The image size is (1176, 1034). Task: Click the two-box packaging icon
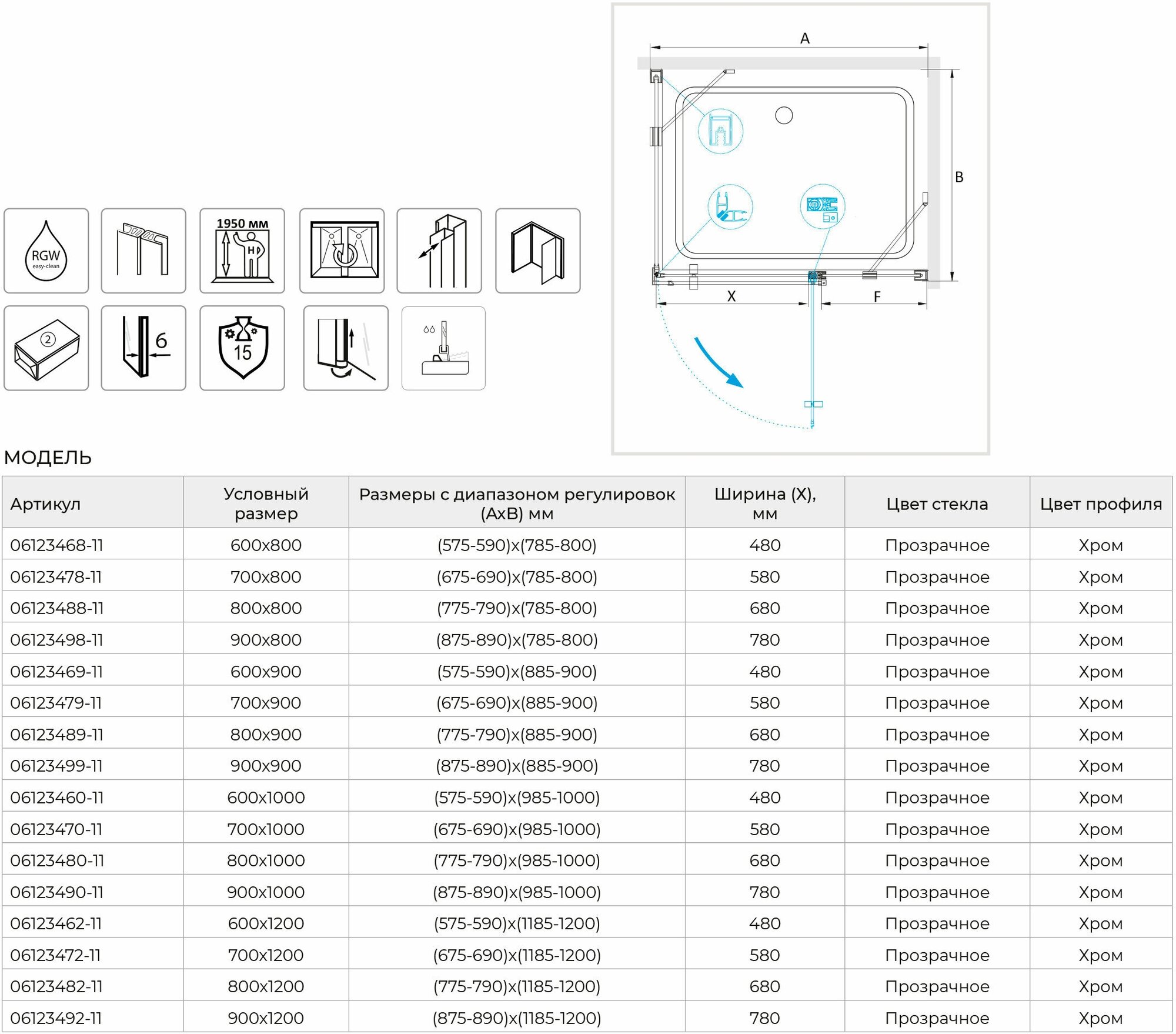(x=46, y=348)
